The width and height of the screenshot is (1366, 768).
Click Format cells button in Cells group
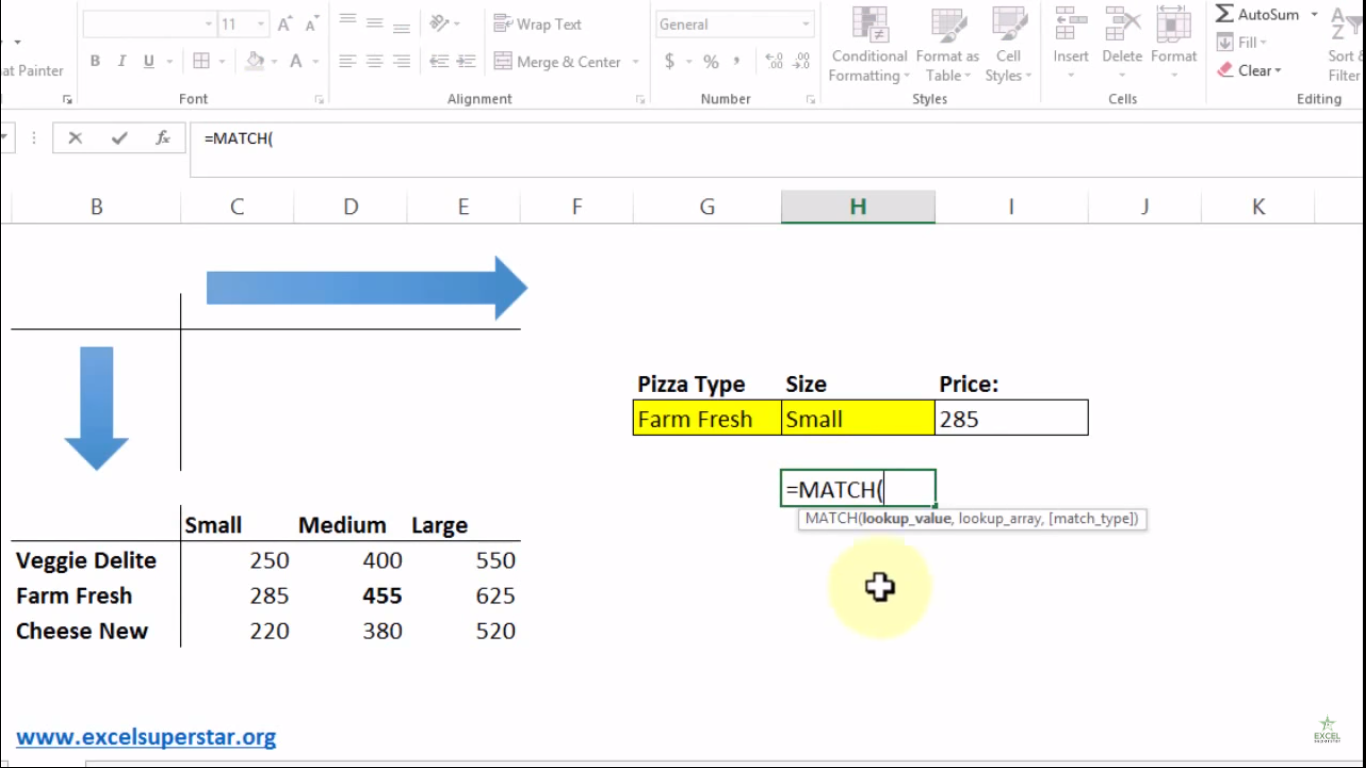(x=1173, y=45)
